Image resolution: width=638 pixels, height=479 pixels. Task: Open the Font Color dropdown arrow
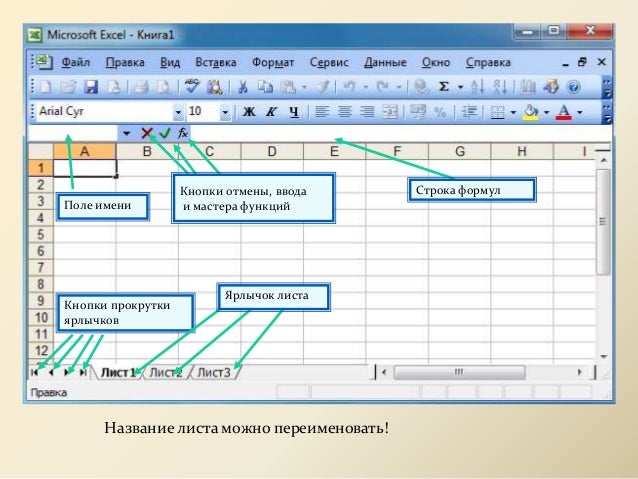[580, 112]
